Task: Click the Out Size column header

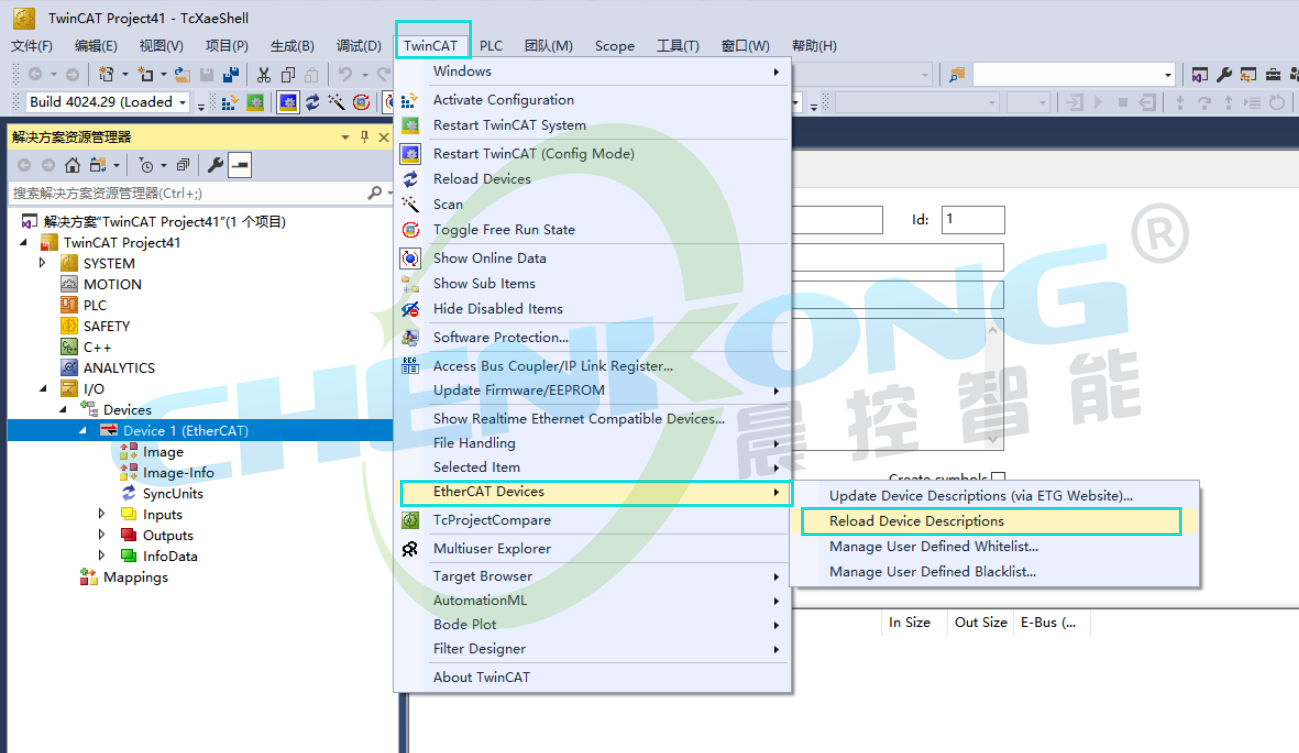Action: 980,622
